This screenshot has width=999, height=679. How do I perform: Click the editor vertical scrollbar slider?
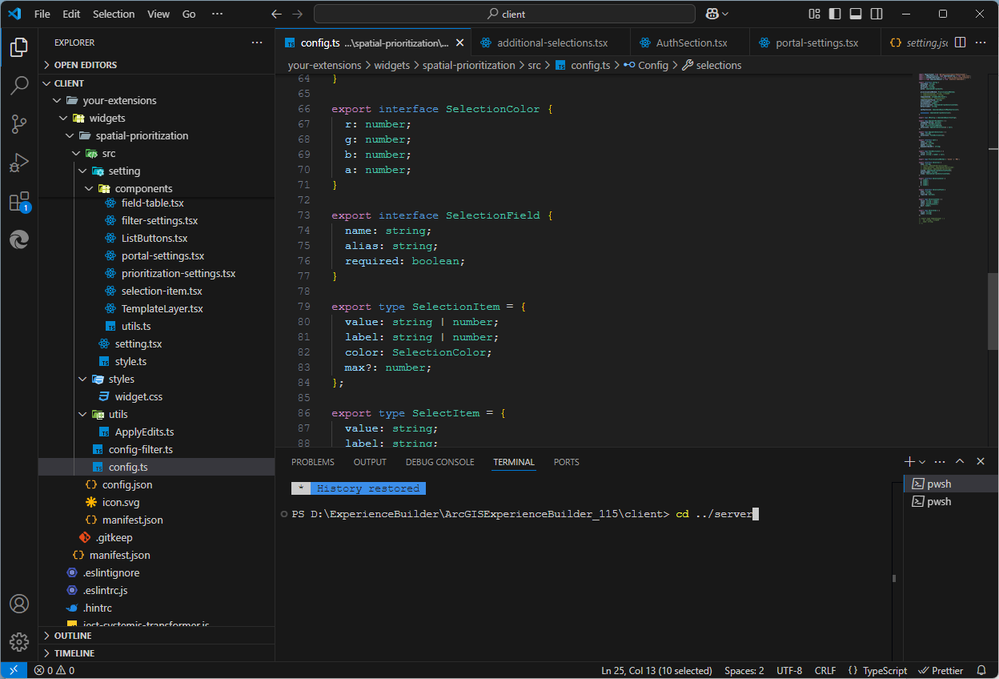[993, 311]
